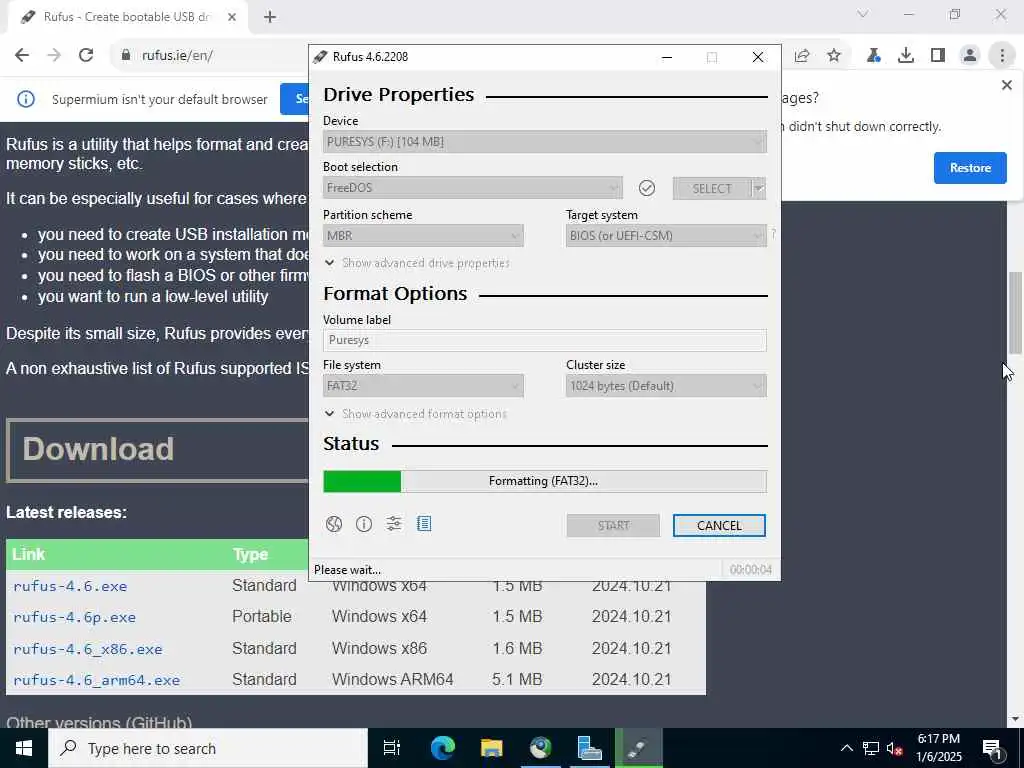Click the 5.1 MB size cell
1024x768 pixels.
(517, 680)
